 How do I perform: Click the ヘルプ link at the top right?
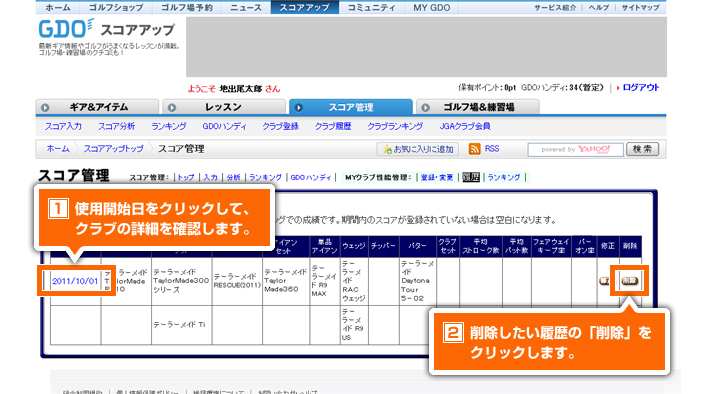click(x=599, y=8)
